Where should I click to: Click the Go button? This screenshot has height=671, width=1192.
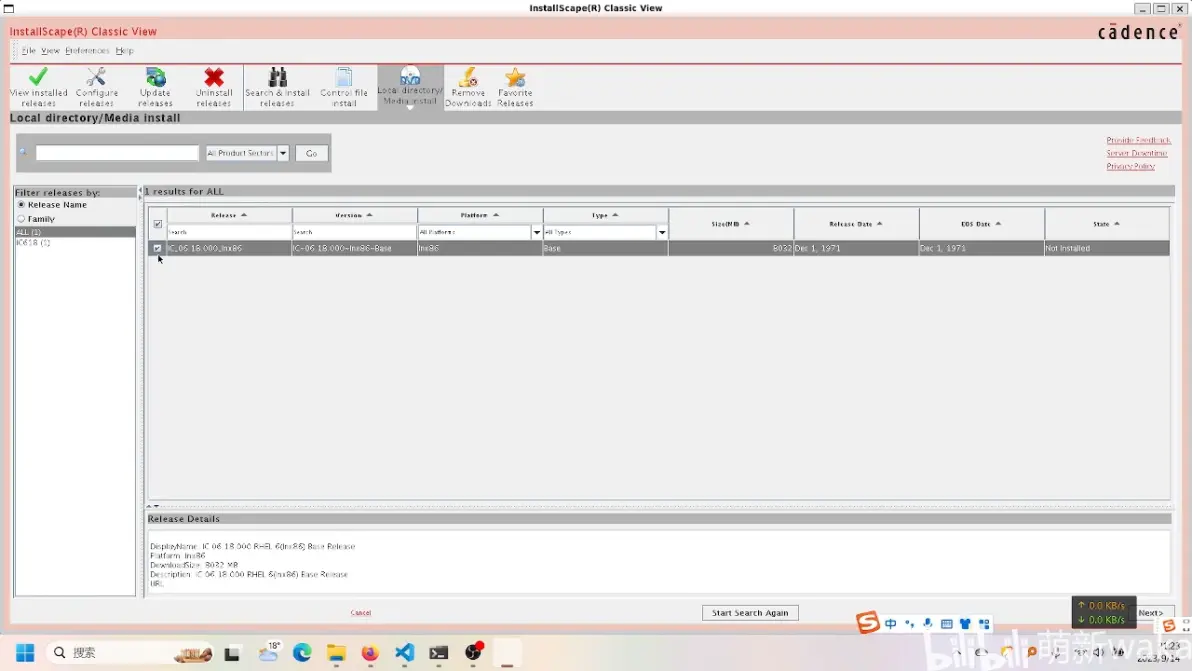click(311, 153)
